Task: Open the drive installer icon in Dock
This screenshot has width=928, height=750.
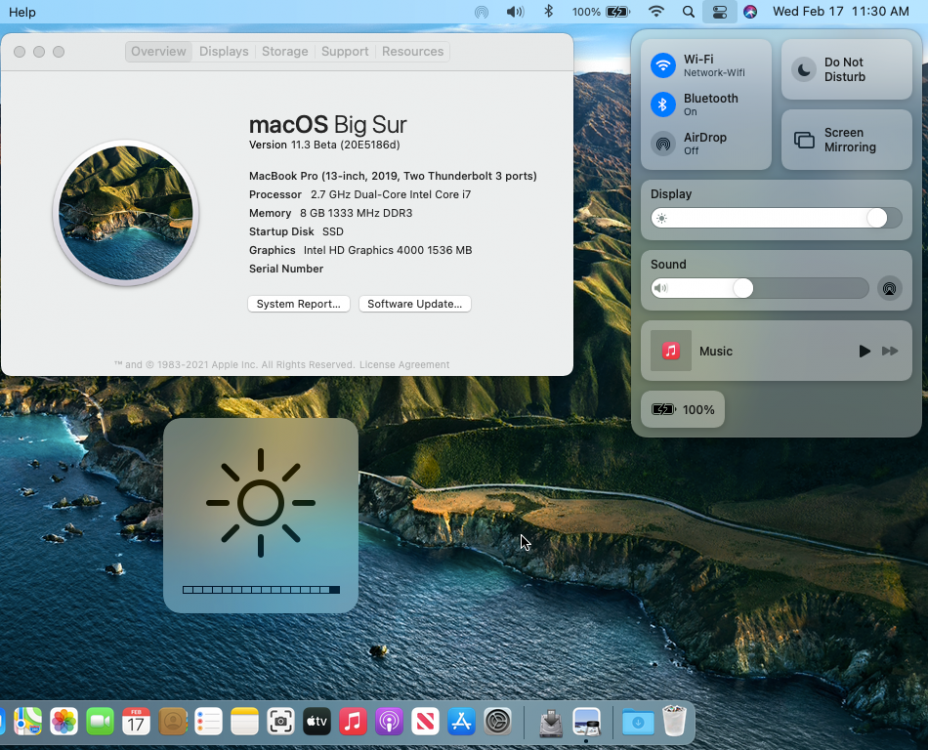Action: (x=550, y=723)
